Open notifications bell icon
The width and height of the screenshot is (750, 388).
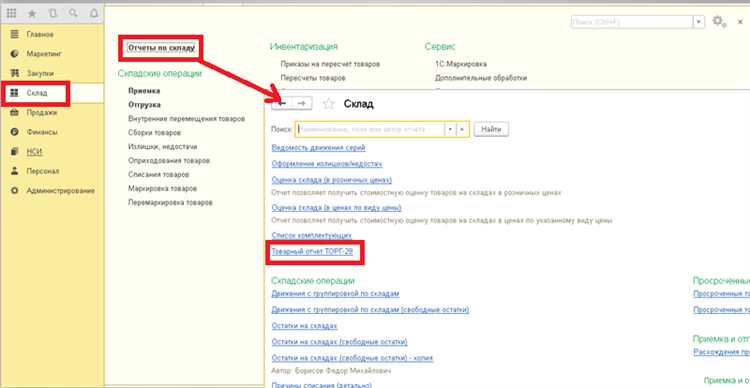click(94, 14)
